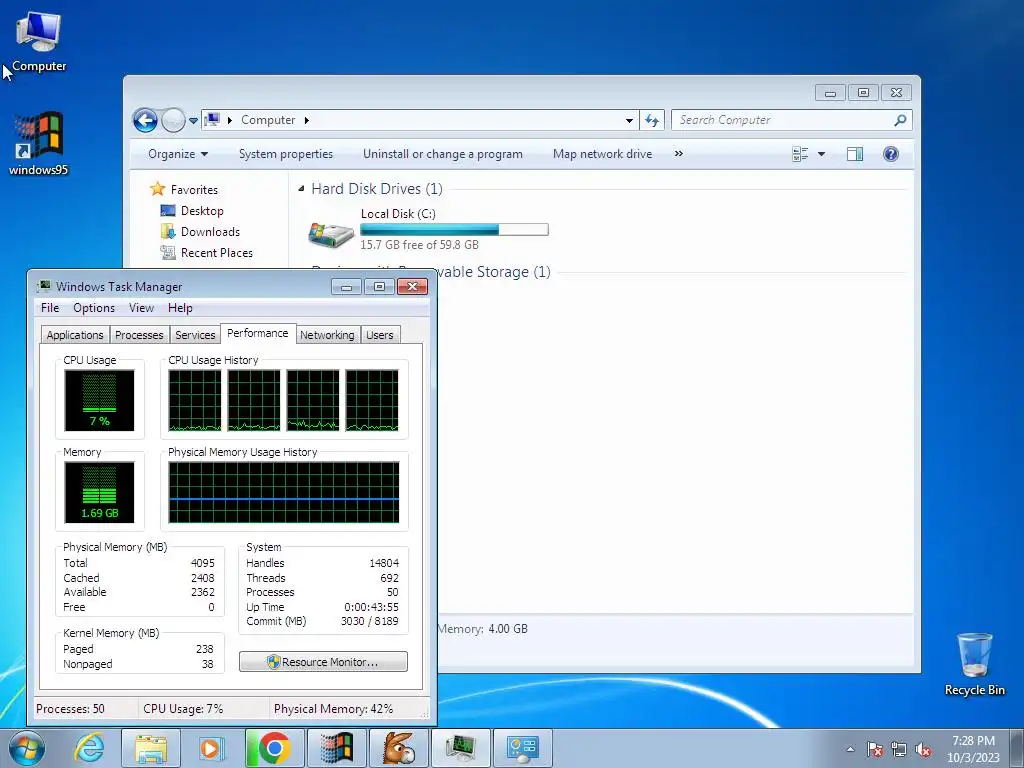Select the Local Disk (C:) drive icon
Viewport: 1024px width, 768px height.
331,235
